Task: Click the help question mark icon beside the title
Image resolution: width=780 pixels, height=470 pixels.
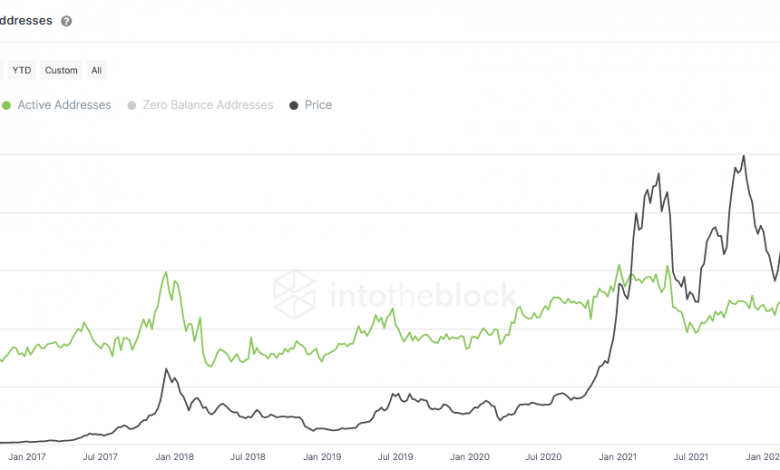Action: coord(66,21)
